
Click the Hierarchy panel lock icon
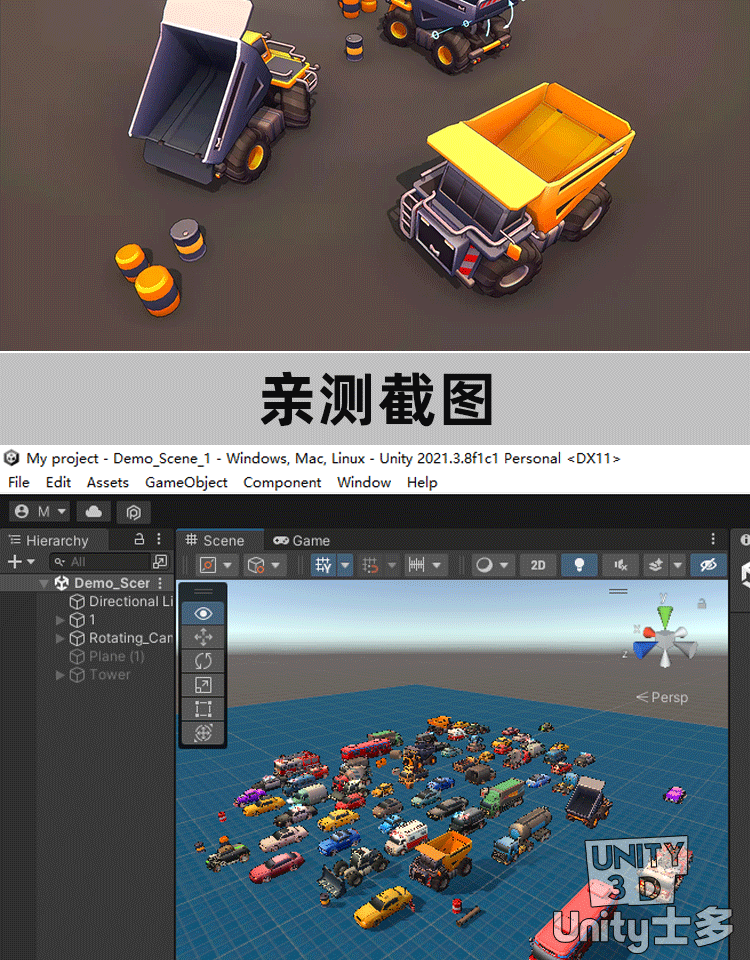(x=140, y=539)
